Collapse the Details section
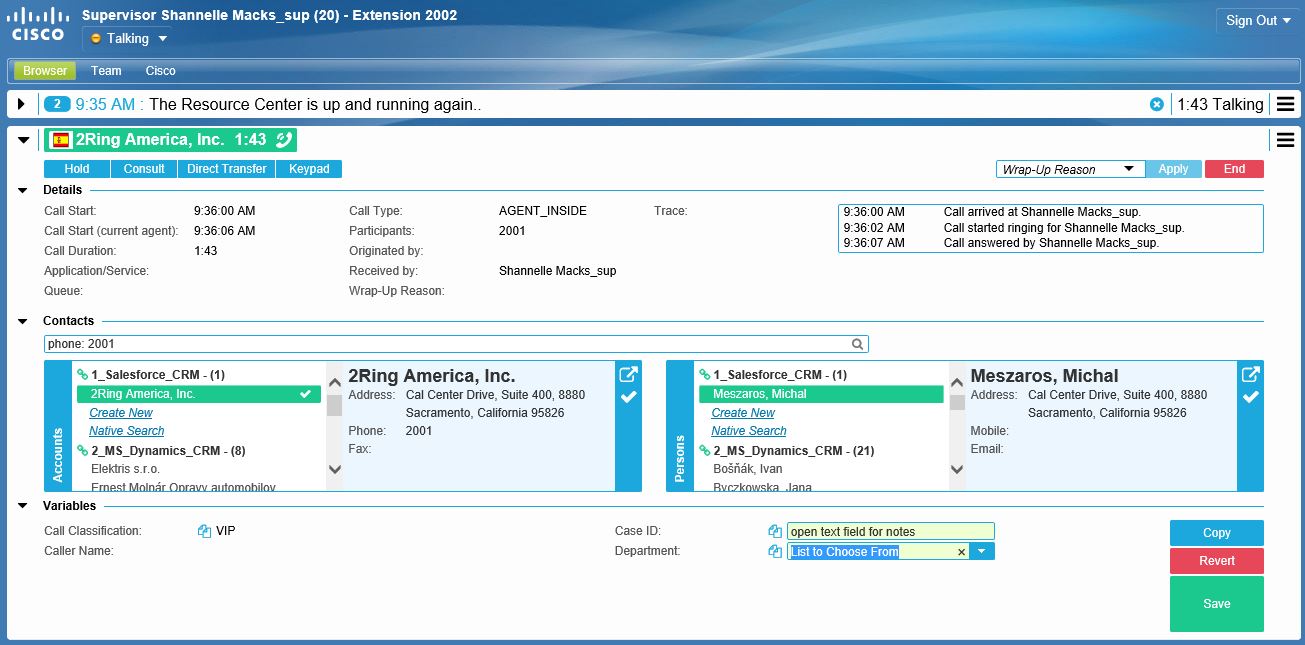 [x=23, y=190]
